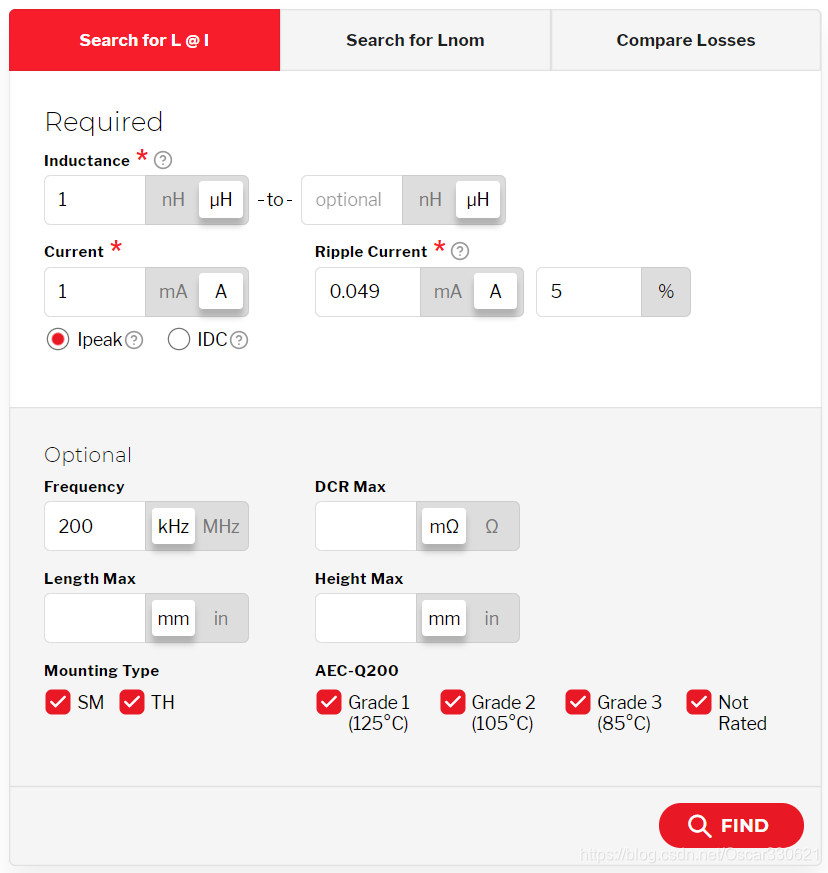Viewport: 828px width, 873px height.
Task: Select the IDC radio button
Action: (179, 339)
